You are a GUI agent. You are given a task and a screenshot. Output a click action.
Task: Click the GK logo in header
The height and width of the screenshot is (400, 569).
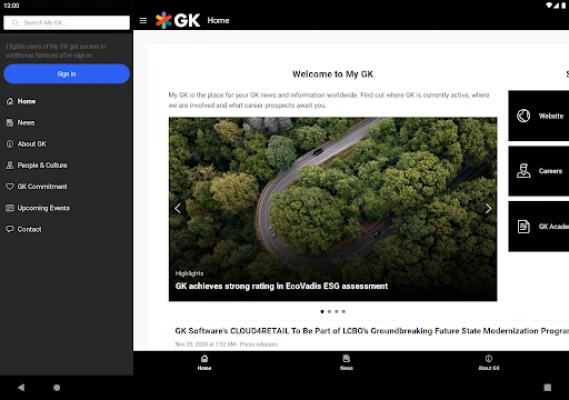tap(177, 20)
